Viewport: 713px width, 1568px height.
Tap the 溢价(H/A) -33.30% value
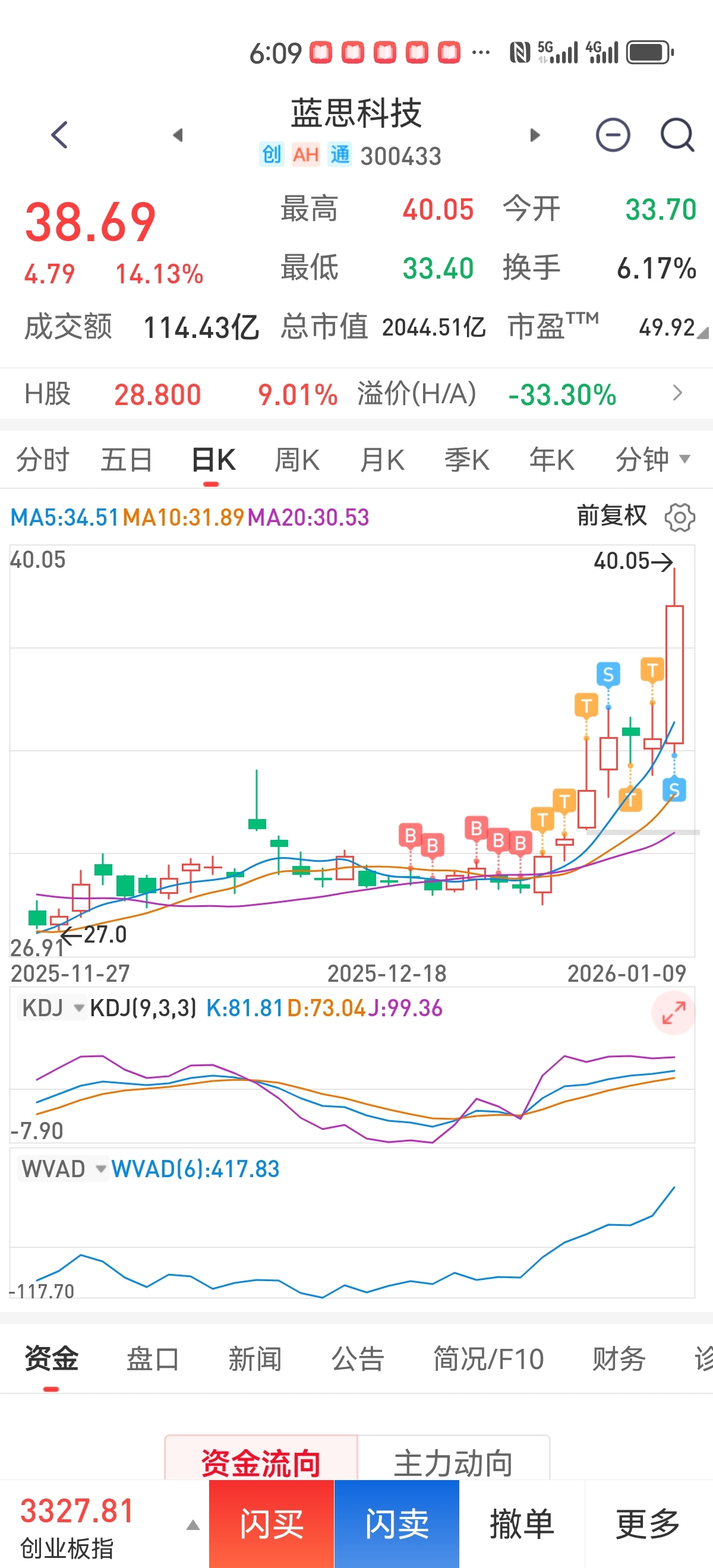[x=562, y=394]
